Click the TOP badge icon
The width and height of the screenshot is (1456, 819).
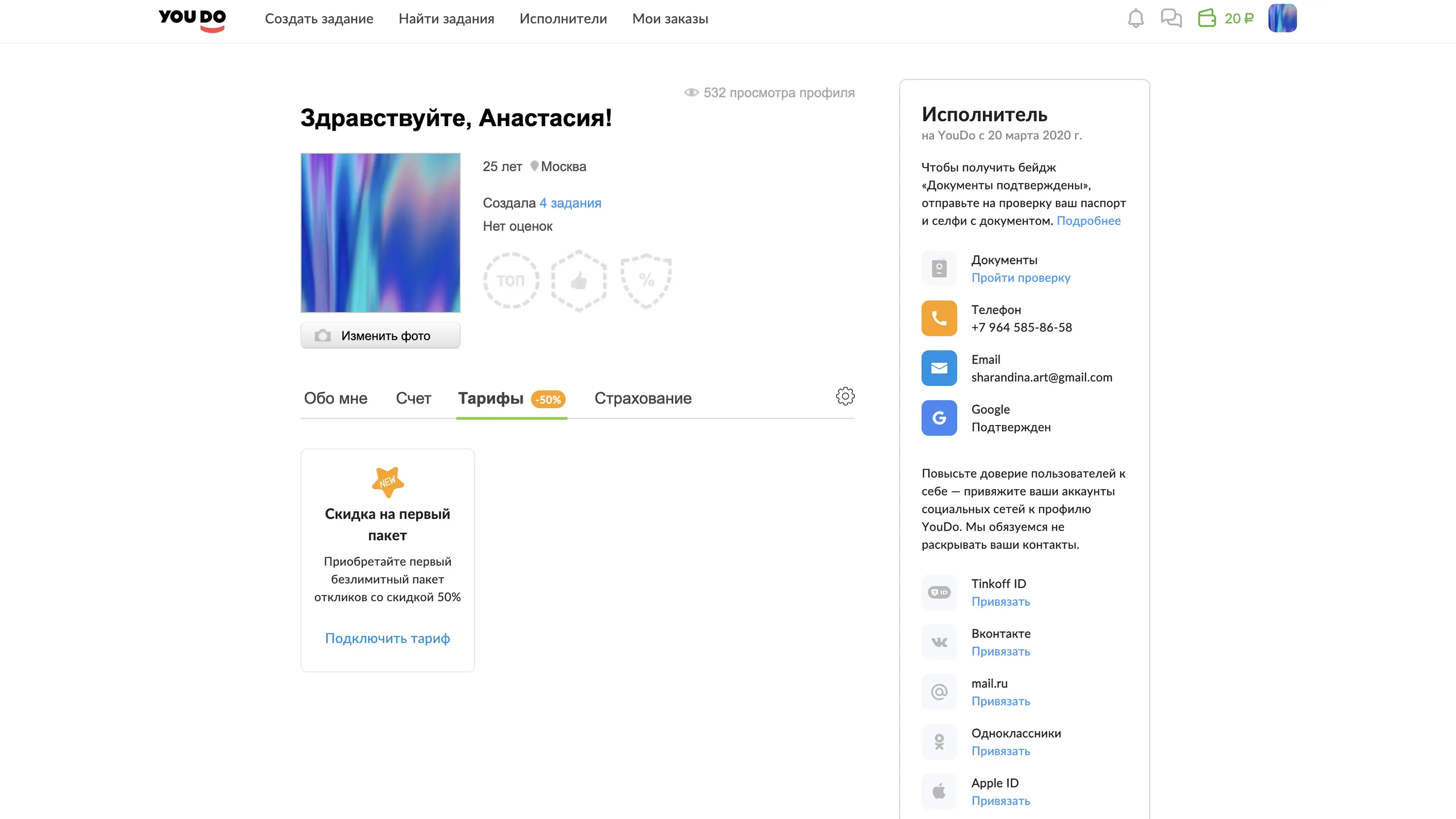tap(511, 280)
